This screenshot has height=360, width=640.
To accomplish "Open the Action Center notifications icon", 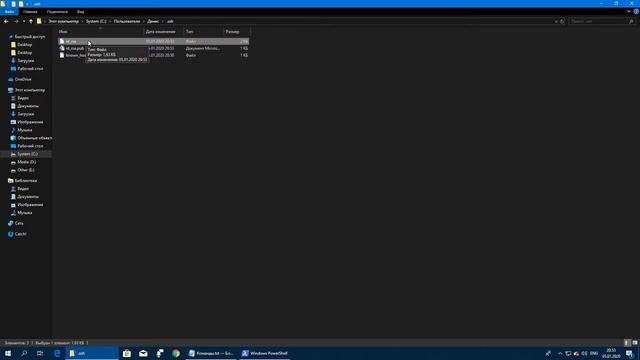I will 630,353.
